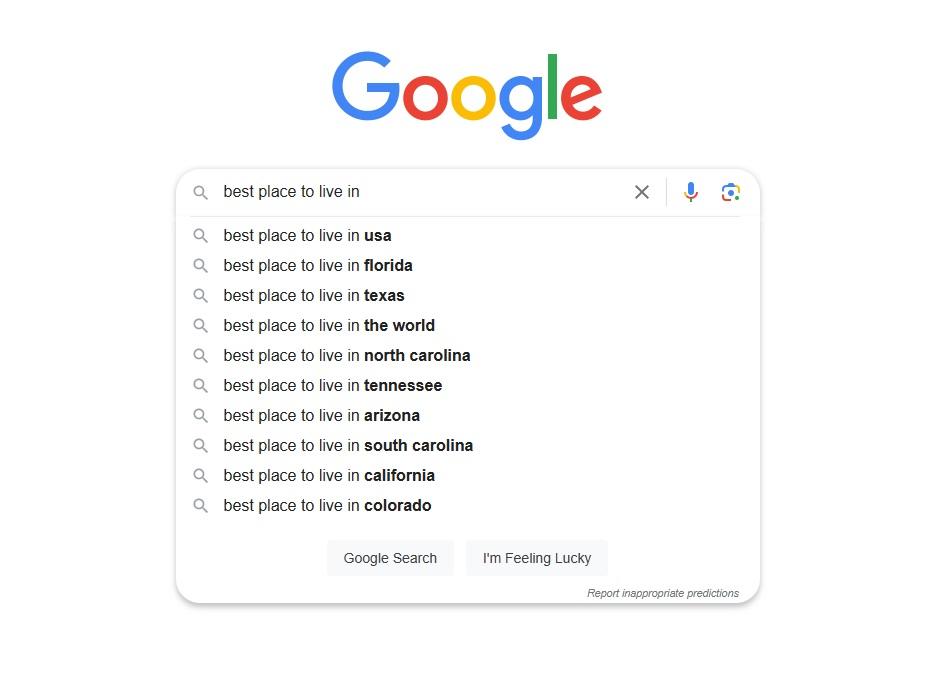Click inside the search text field
Screen dimensions: 942x681
[x=420, y=192]
